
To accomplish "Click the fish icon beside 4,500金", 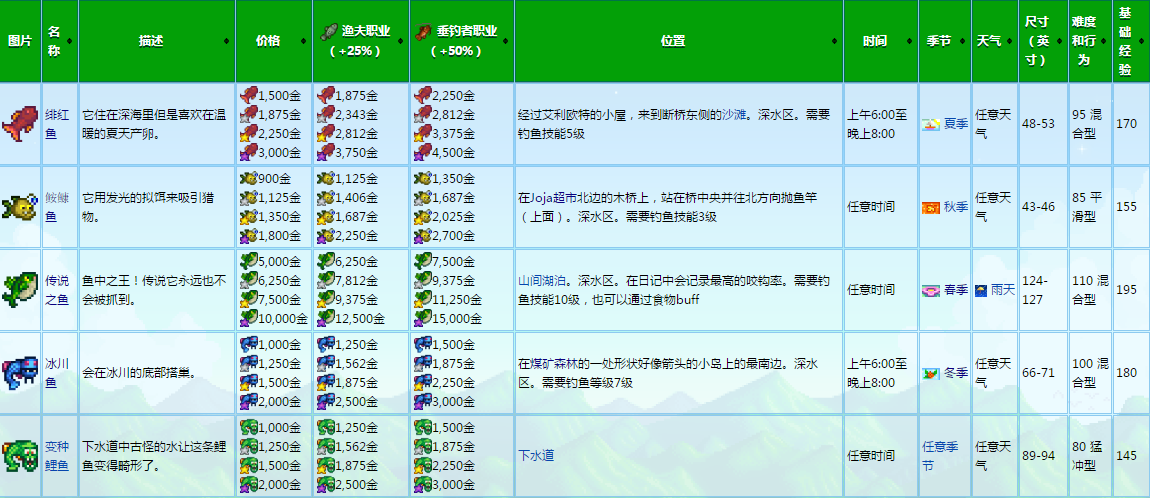I will [x=422, y=153].
